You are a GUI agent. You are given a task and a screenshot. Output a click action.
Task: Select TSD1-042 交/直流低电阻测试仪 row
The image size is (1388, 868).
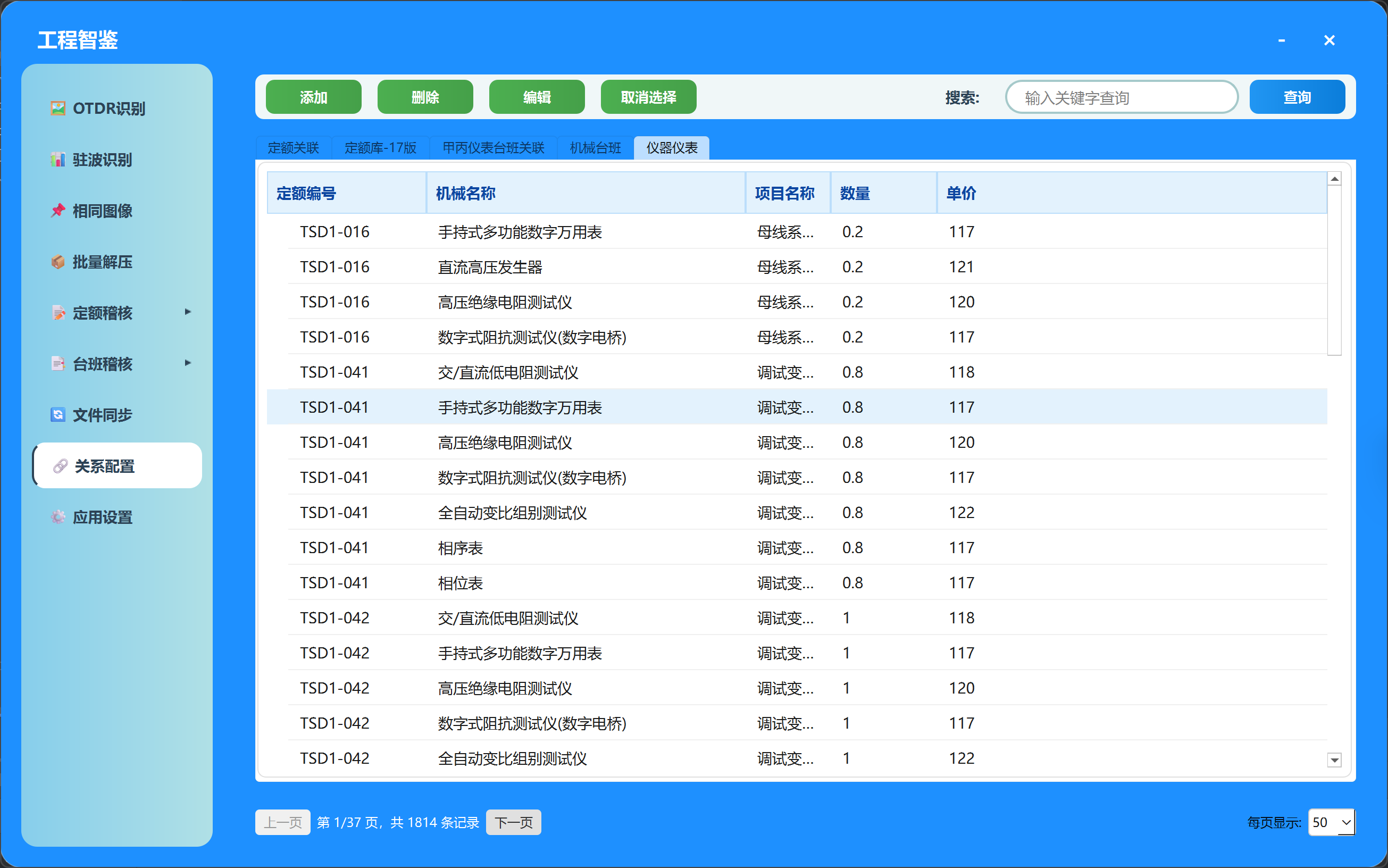797,617
